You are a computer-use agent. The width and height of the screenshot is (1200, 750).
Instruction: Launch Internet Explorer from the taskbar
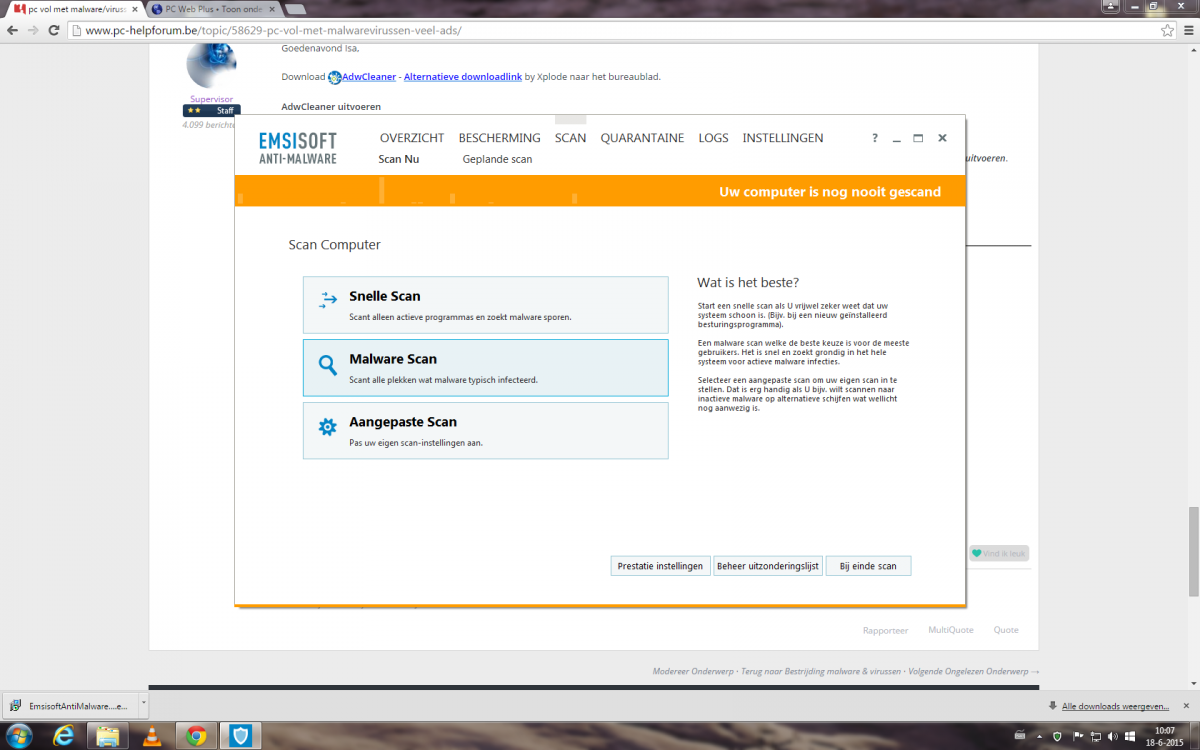63,736
